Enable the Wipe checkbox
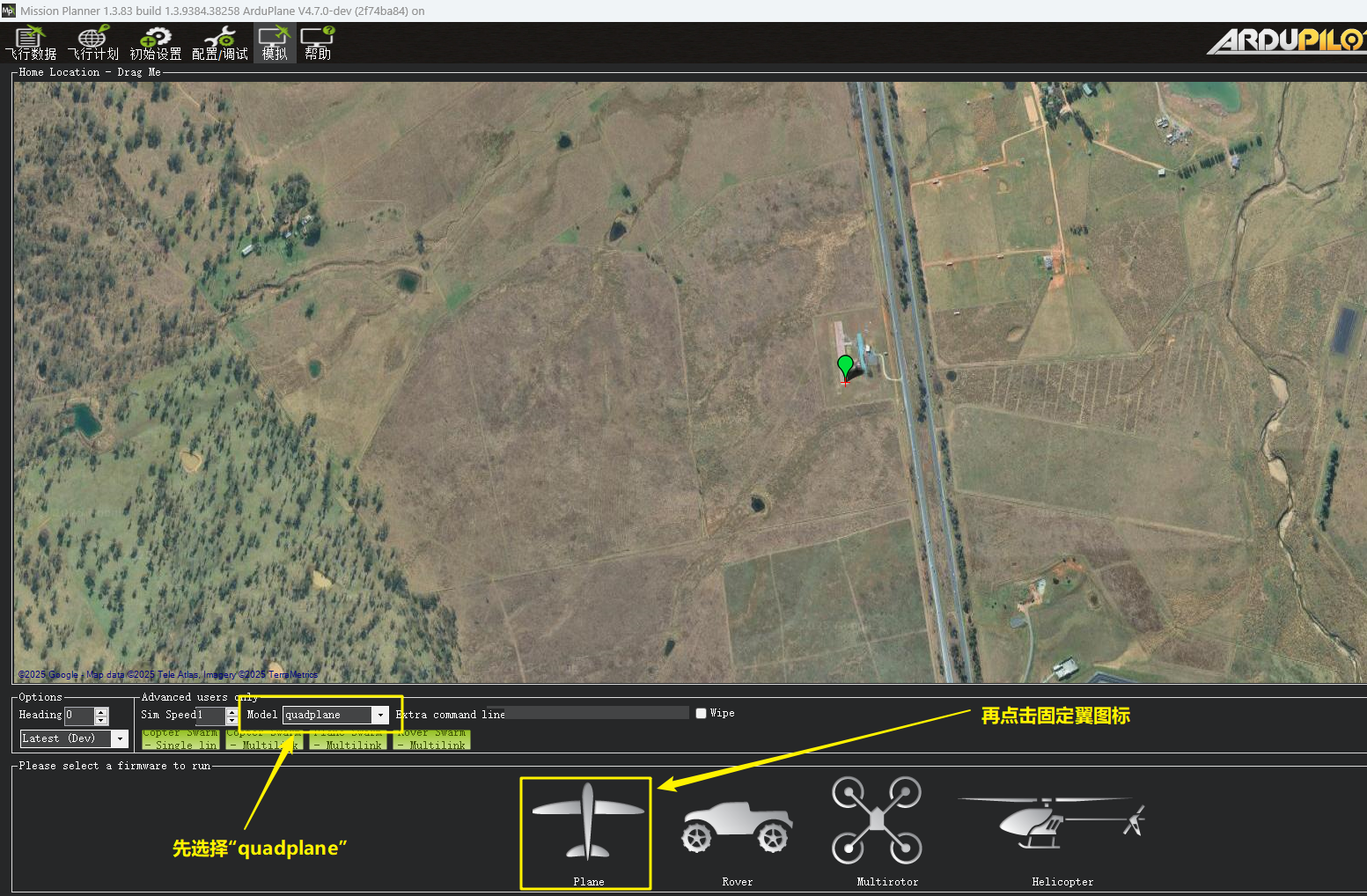The width and height of the screenshot is (1367, 896). 702,714
